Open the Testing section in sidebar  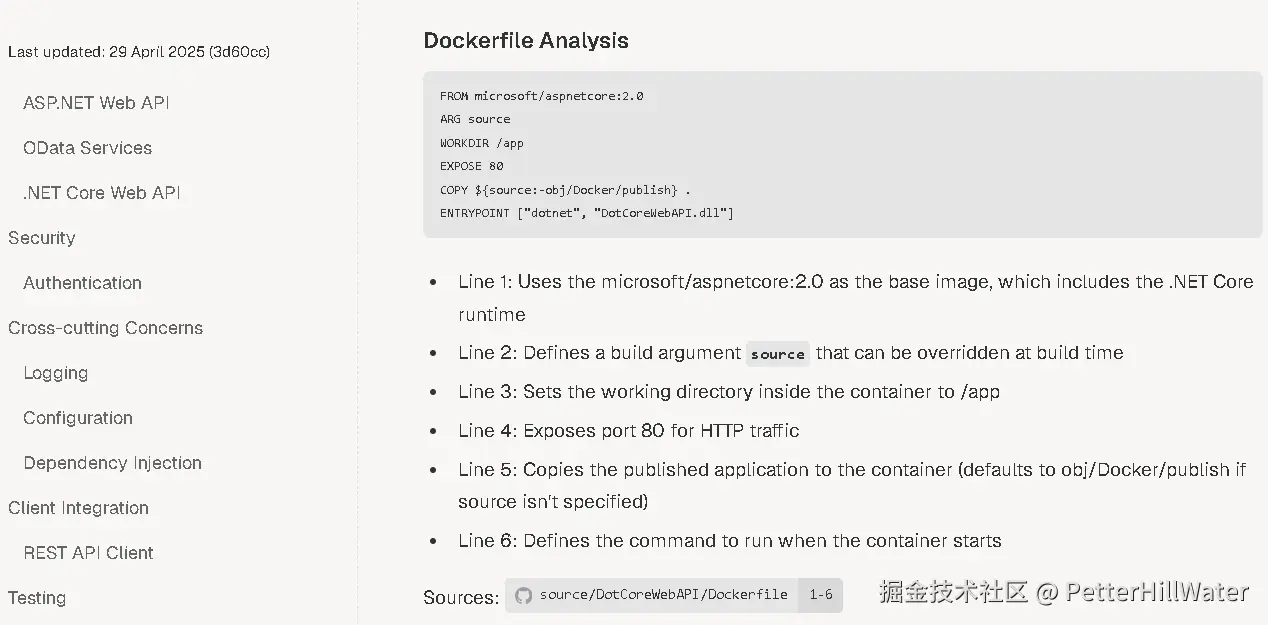37,598
